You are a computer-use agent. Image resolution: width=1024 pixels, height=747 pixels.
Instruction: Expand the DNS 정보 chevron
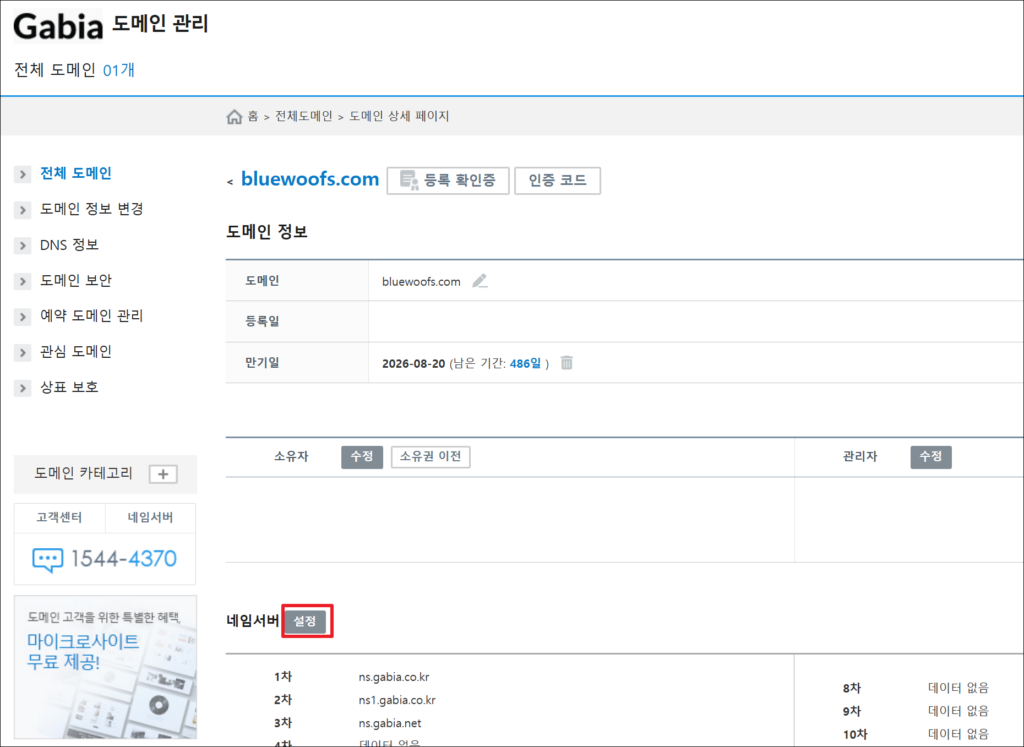pos(22,246)
